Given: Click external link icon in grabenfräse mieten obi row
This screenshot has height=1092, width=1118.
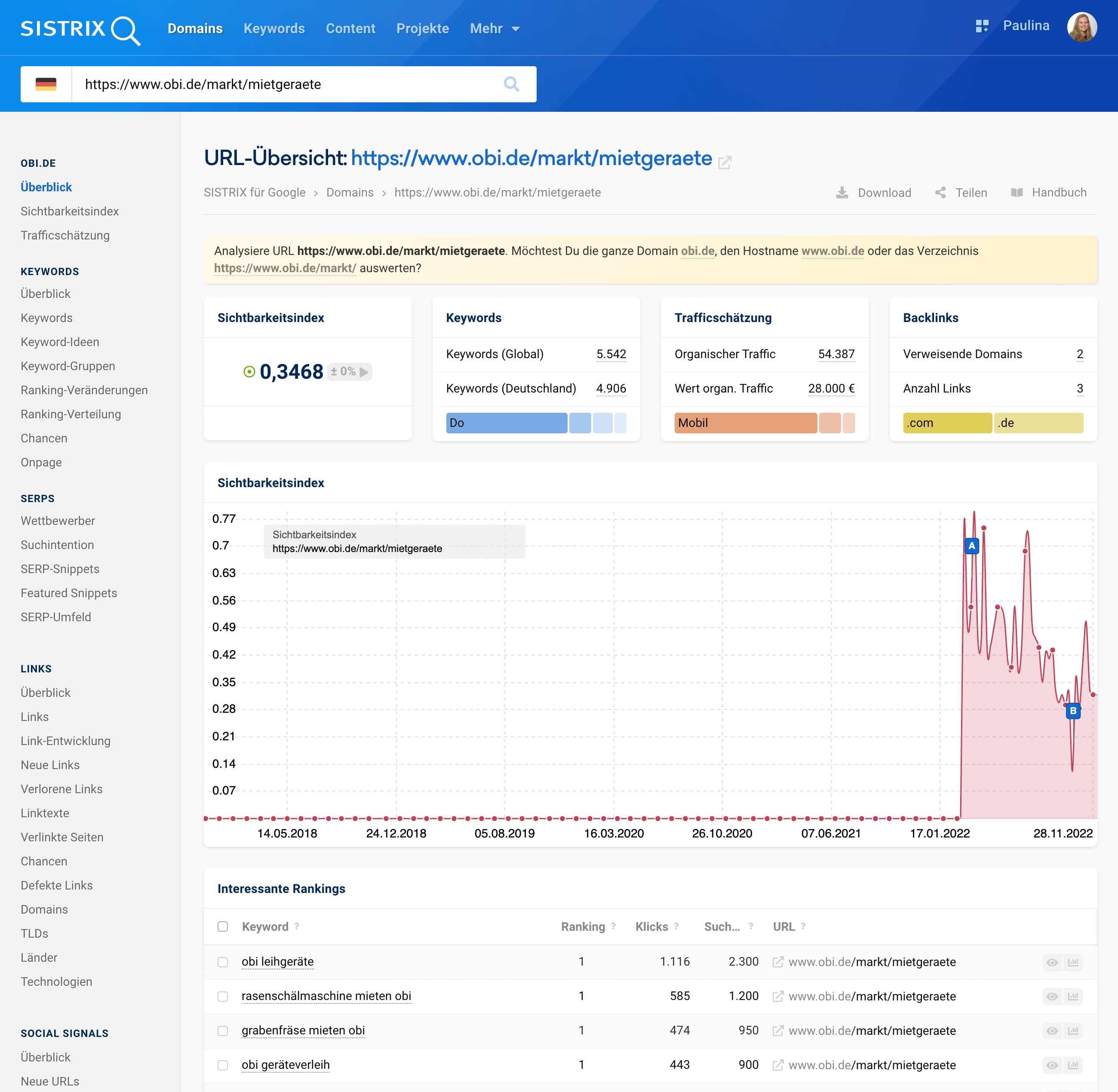Looking at the screenshot, I should [777, 1031].
